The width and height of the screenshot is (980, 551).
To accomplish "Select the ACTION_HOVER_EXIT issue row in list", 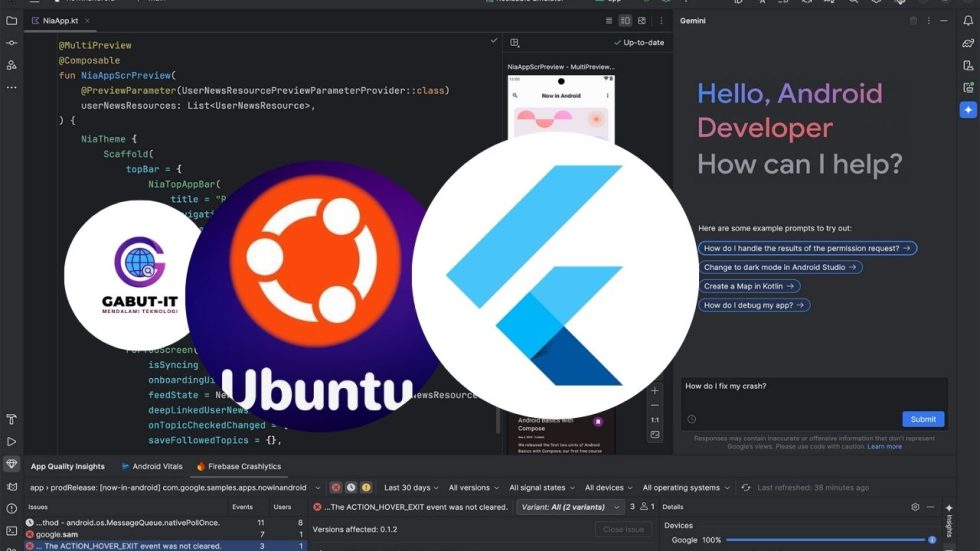I will tap(166, 545).
